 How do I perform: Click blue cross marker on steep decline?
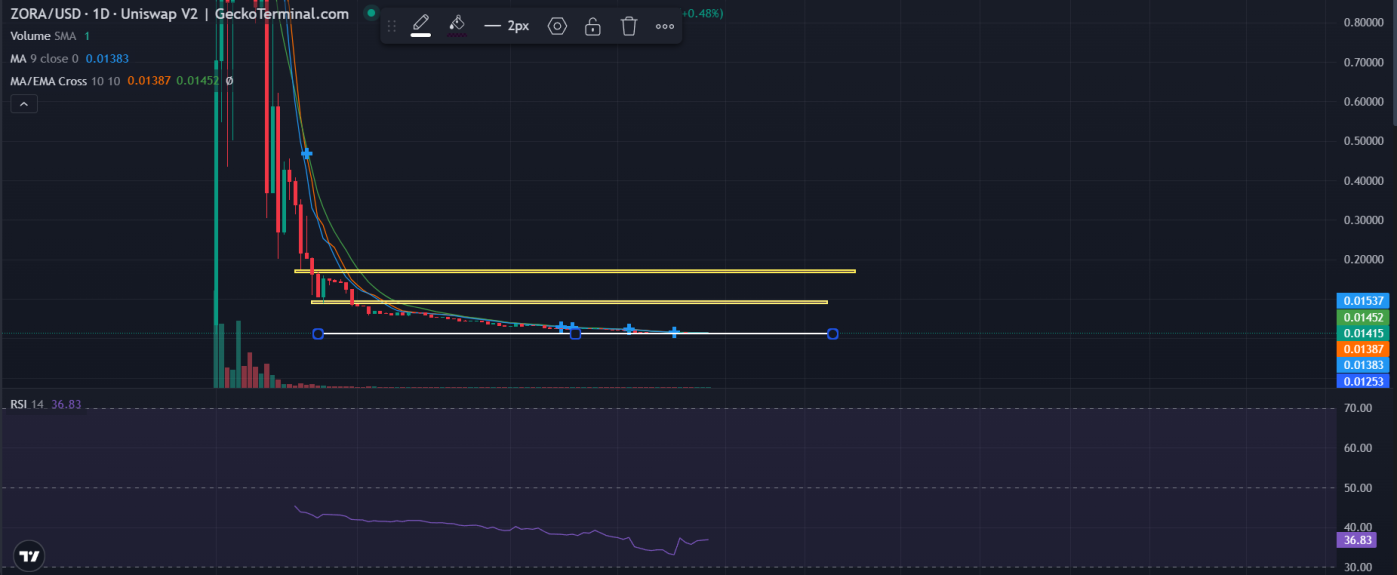(x=307, y=154)
